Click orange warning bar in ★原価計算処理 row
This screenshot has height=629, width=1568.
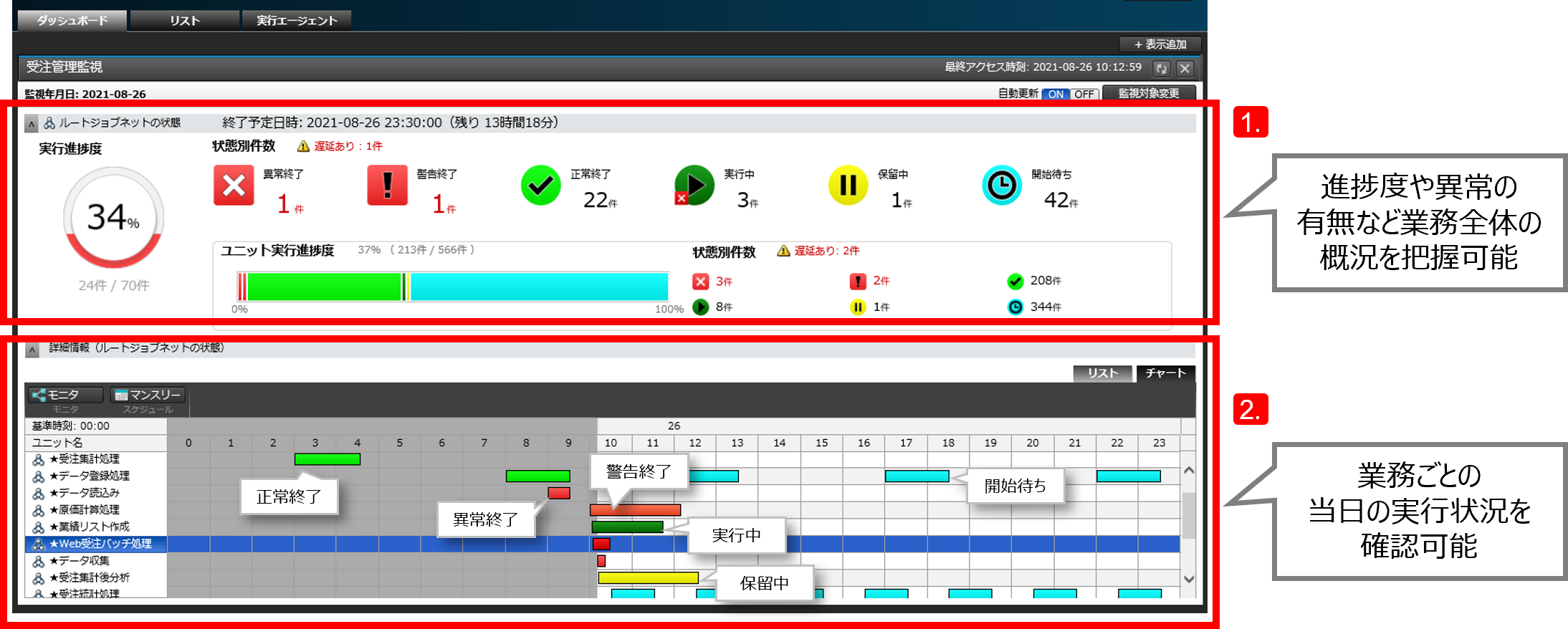635,510
